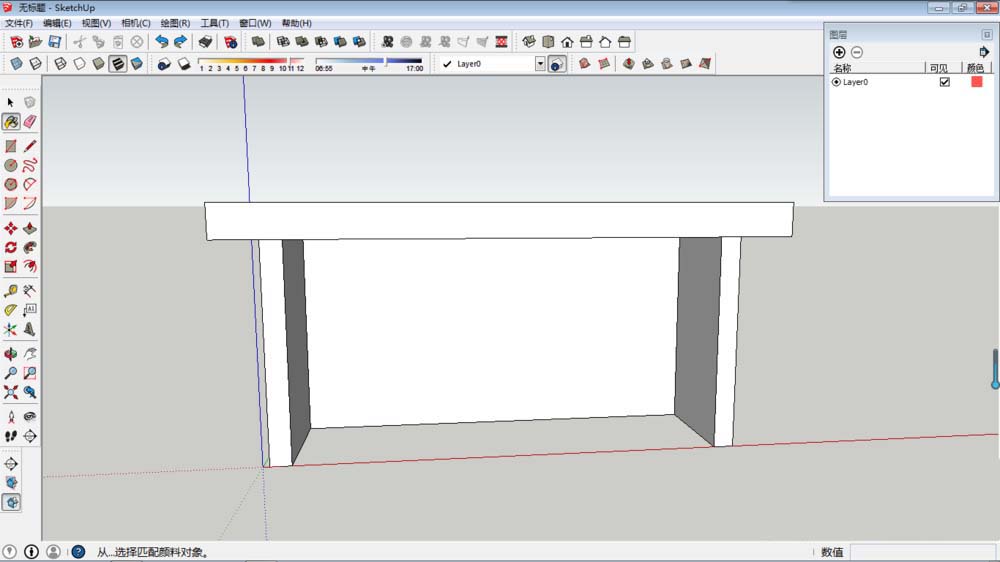This screenshot has width=1000, height=562.
Task: Open the Layer0 dropdown arrow in toolbar
Action: click(540, 64)
